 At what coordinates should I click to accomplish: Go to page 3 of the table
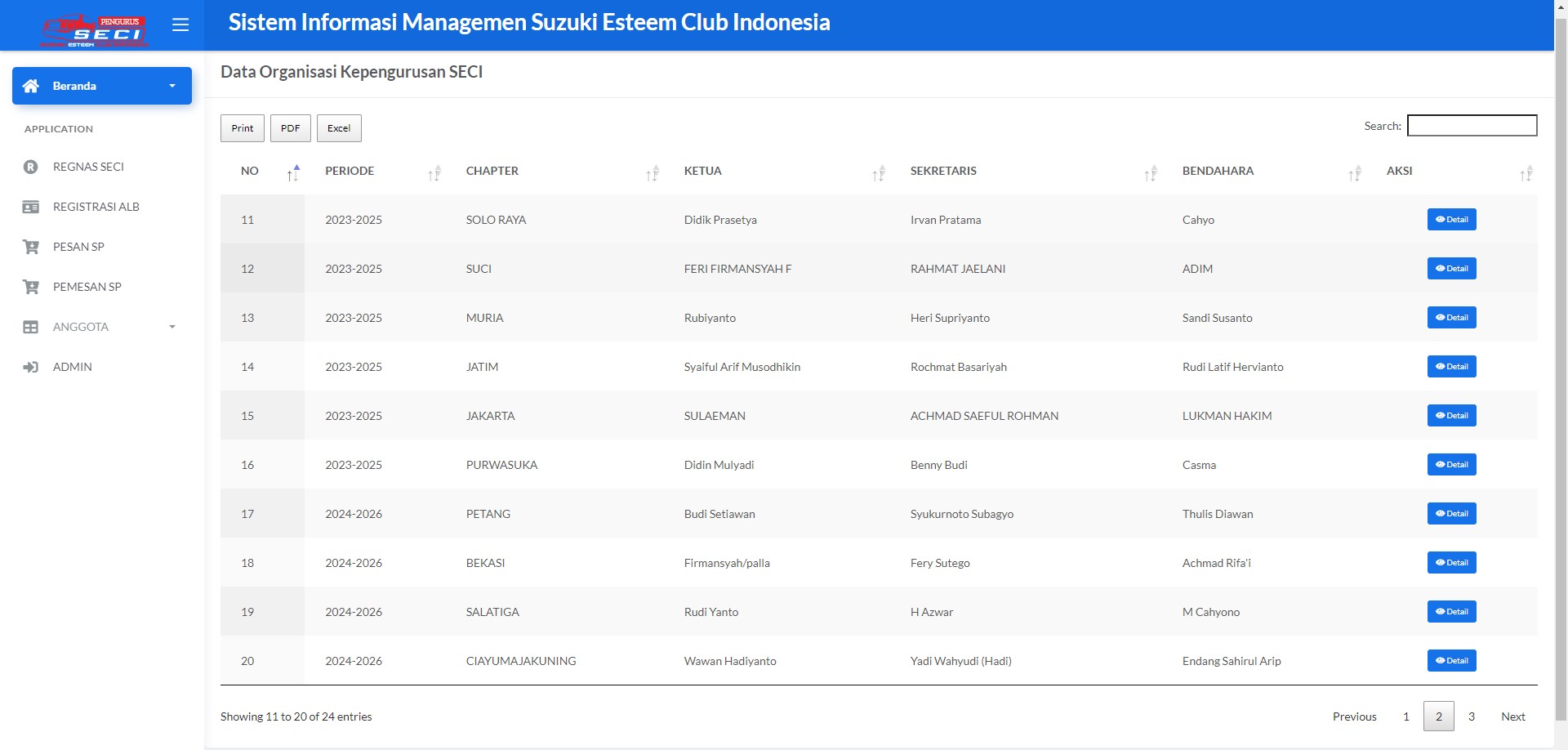tap(1471, 717)
